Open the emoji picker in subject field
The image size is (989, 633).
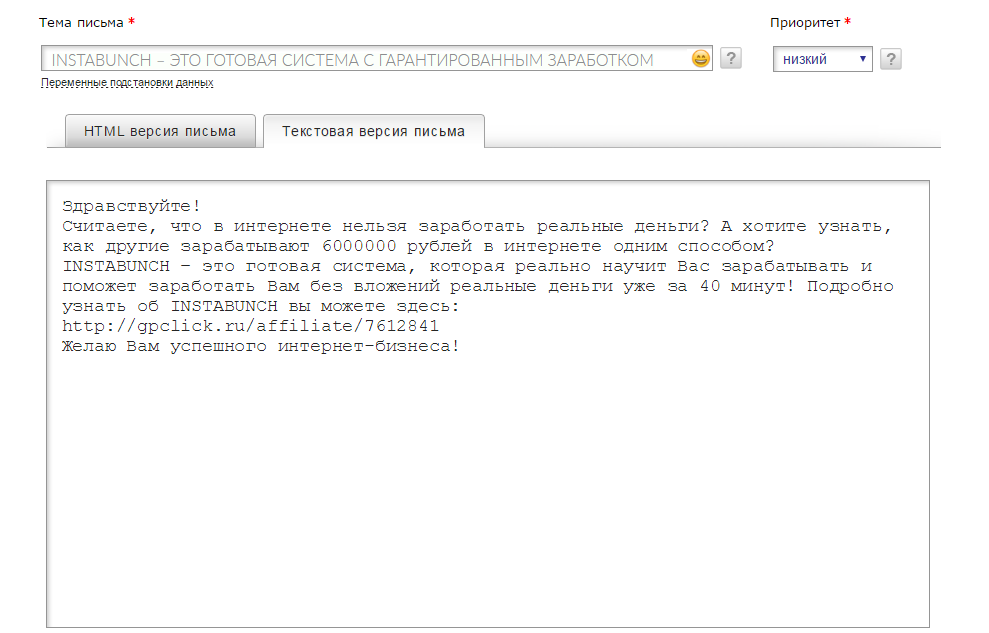pos(701,59)
